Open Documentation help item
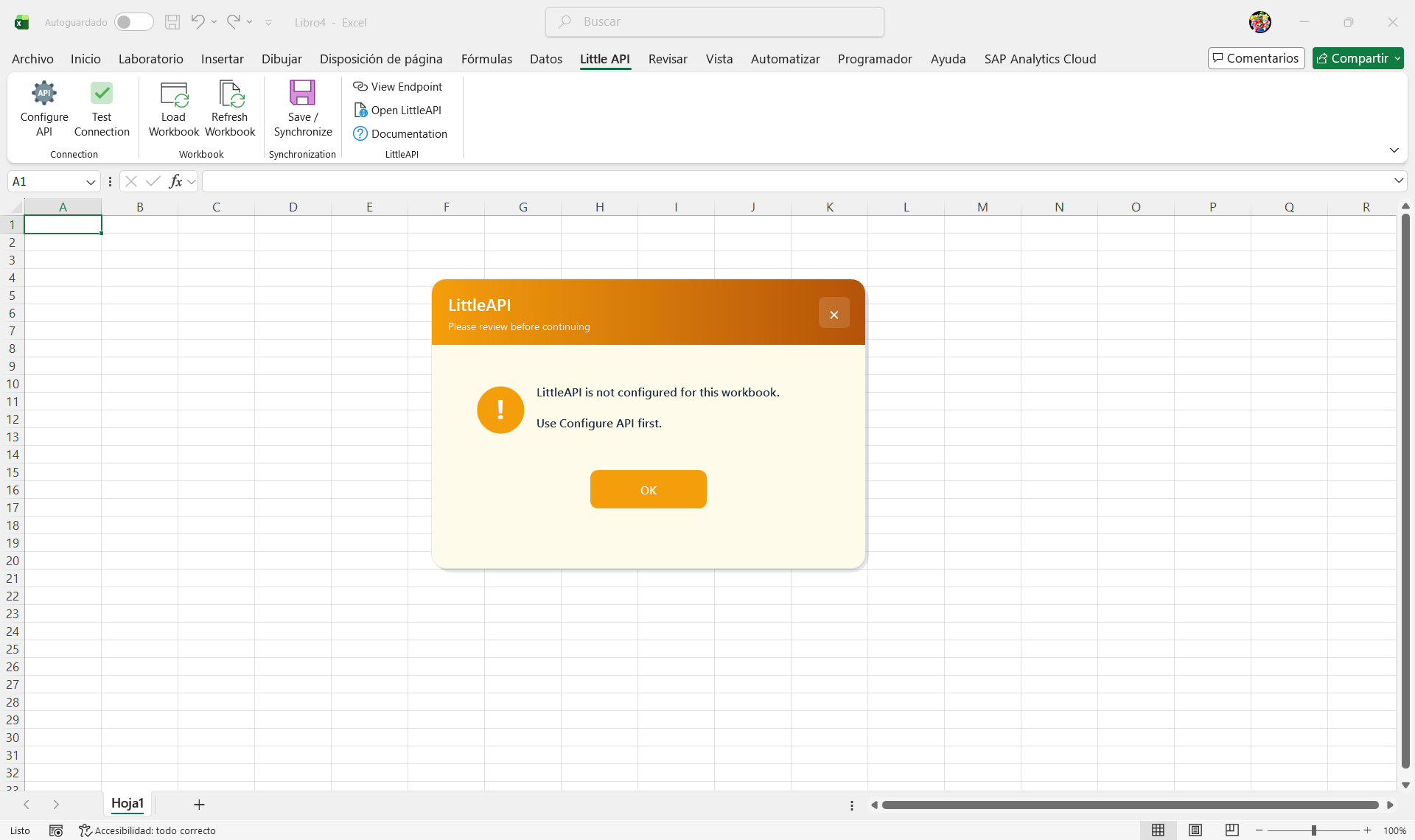Viewport: 1415px width, 840px height. pos(401,133)
